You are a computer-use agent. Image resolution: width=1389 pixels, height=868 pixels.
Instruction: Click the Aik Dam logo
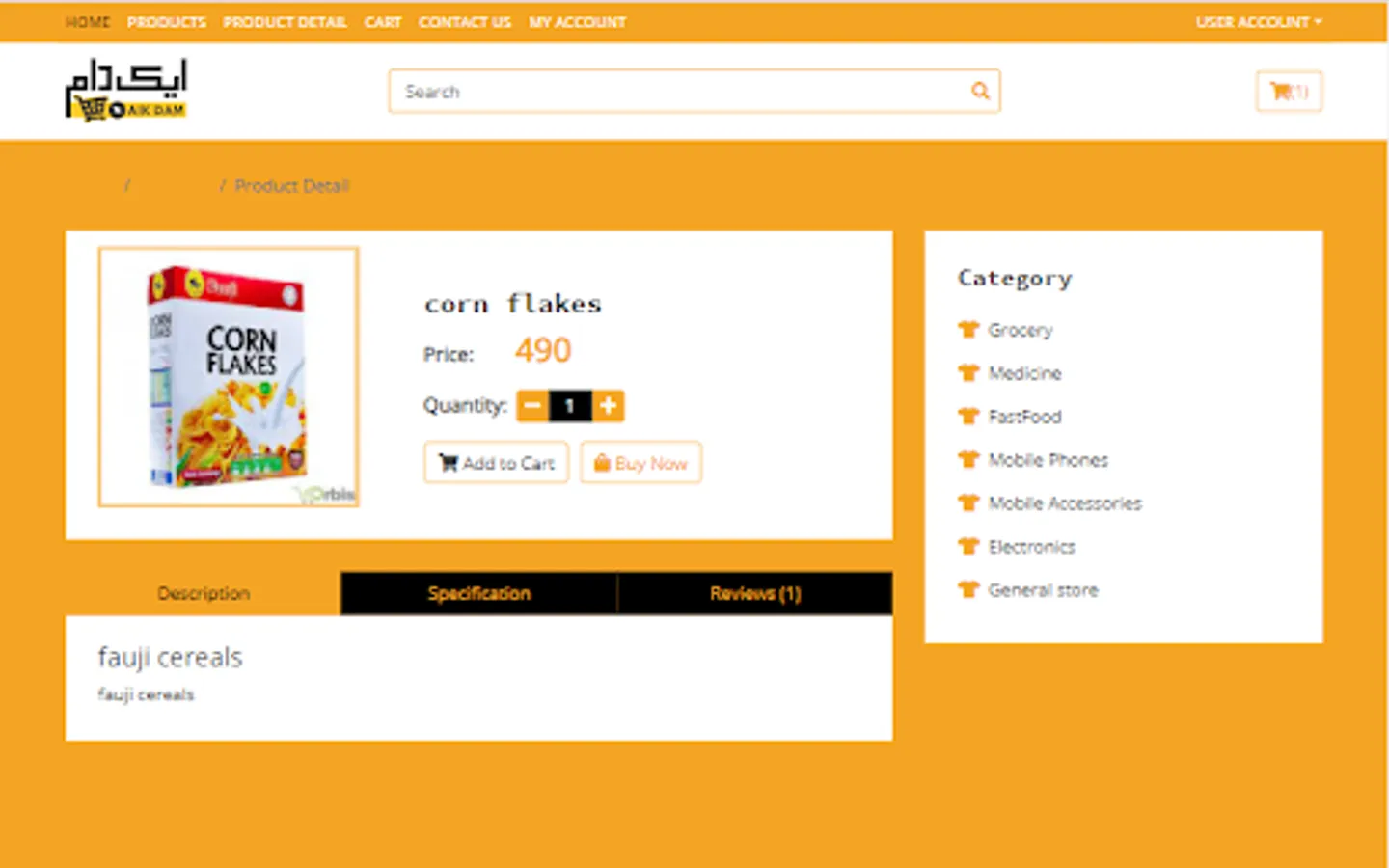tap(126, 90)
